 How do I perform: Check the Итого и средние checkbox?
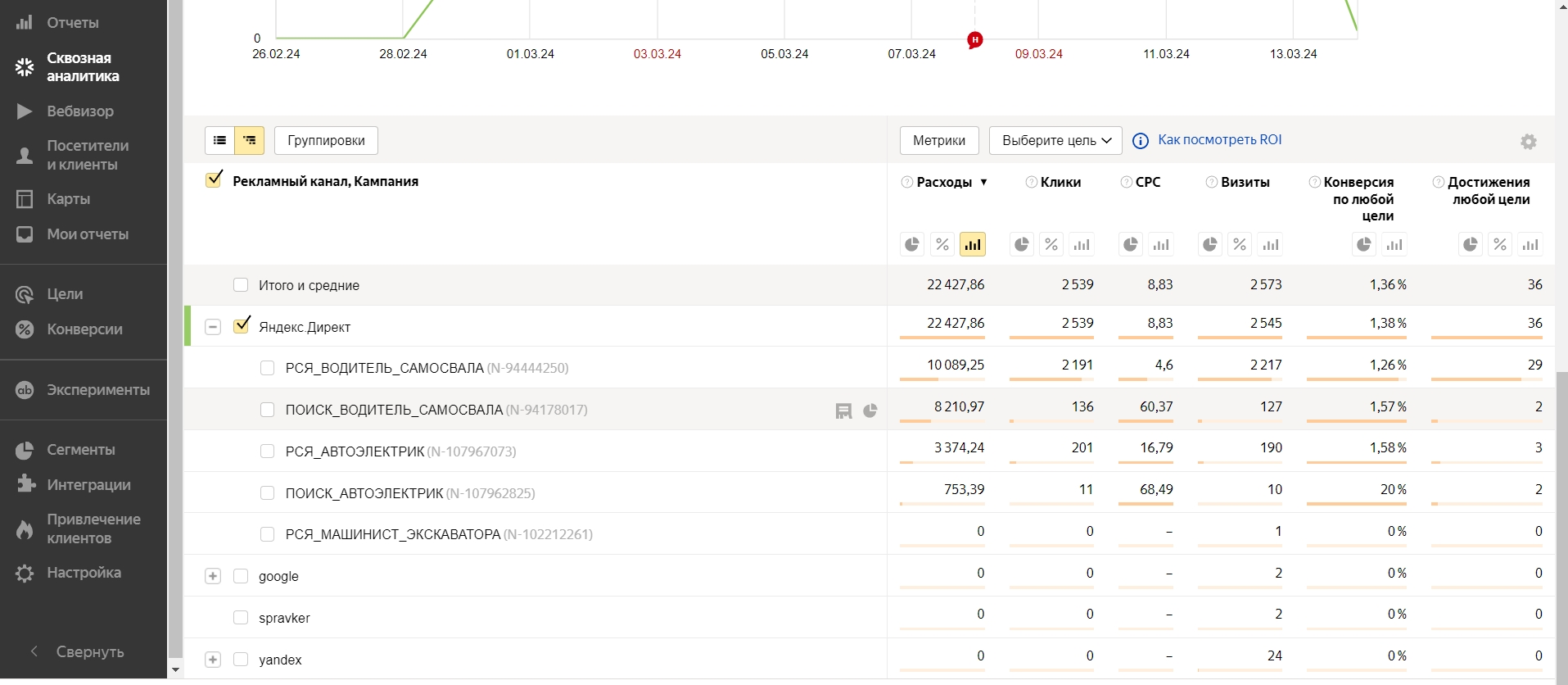pos(241,285)
